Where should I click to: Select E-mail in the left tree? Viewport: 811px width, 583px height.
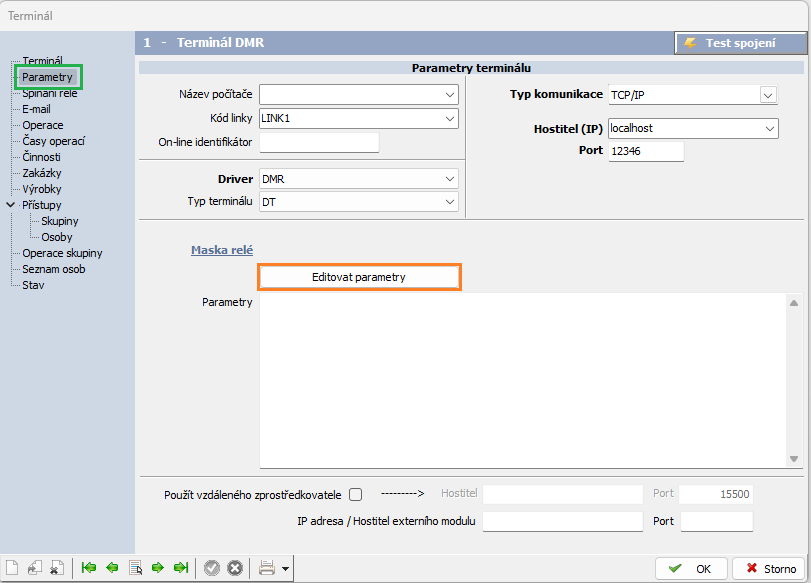36,109
